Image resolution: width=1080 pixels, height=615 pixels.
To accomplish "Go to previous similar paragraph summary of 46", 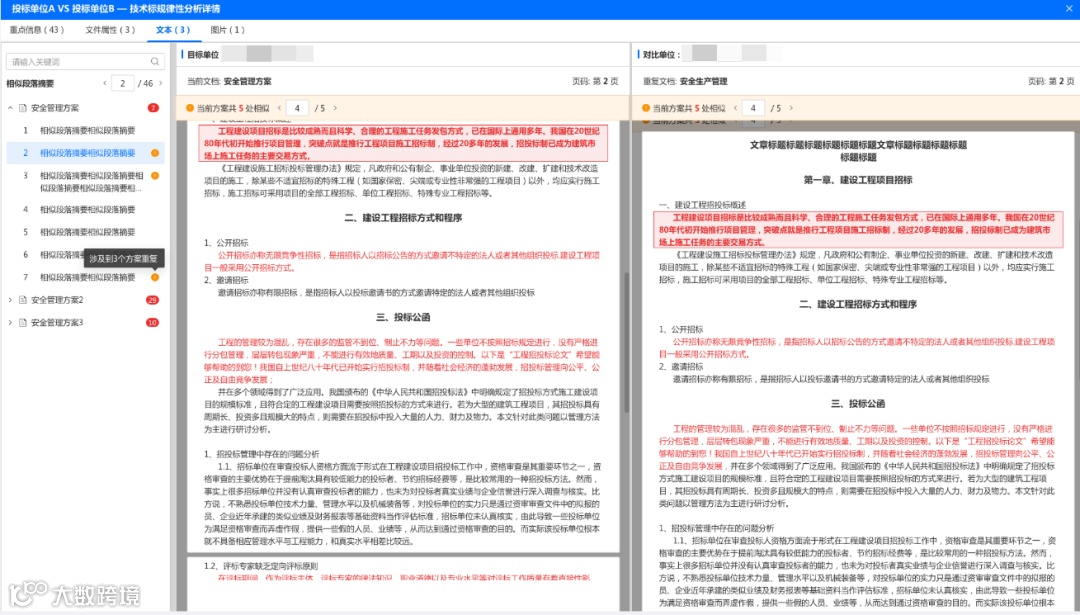I will click(x=105, y=83).
